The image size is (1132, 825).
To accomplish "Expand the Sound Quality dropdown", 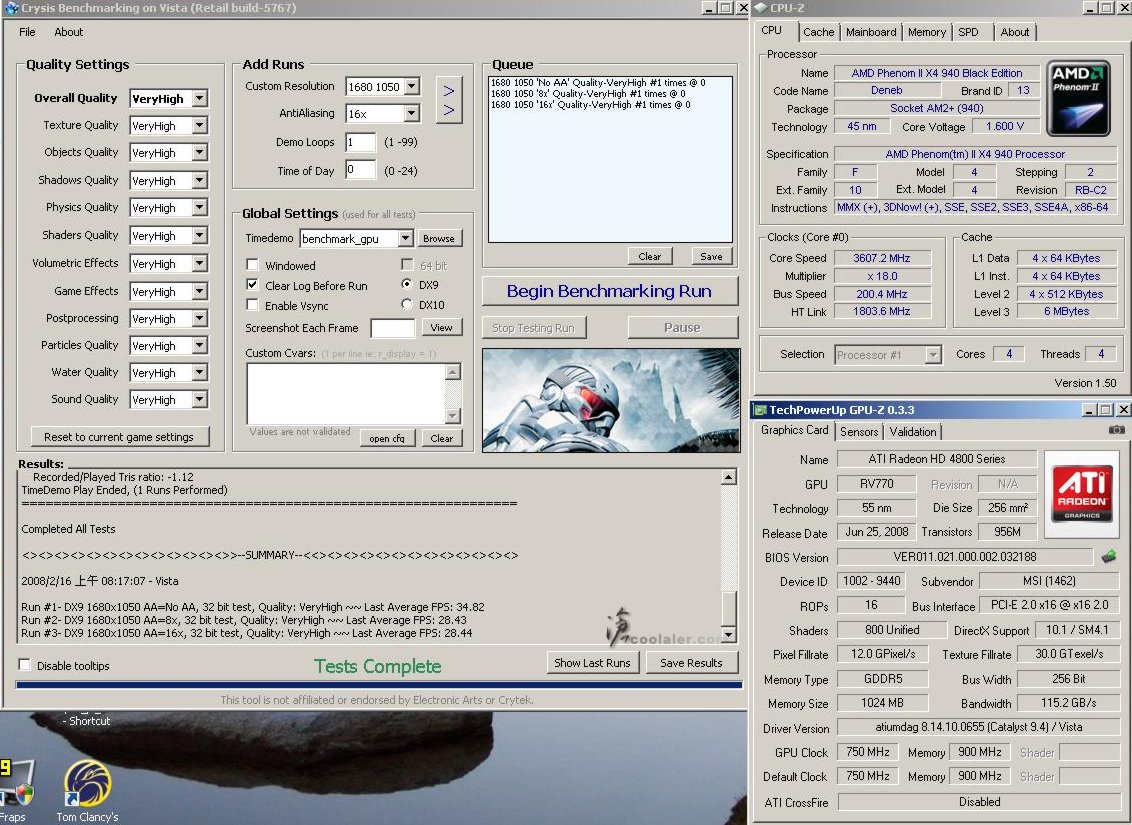I will [200, 399].
